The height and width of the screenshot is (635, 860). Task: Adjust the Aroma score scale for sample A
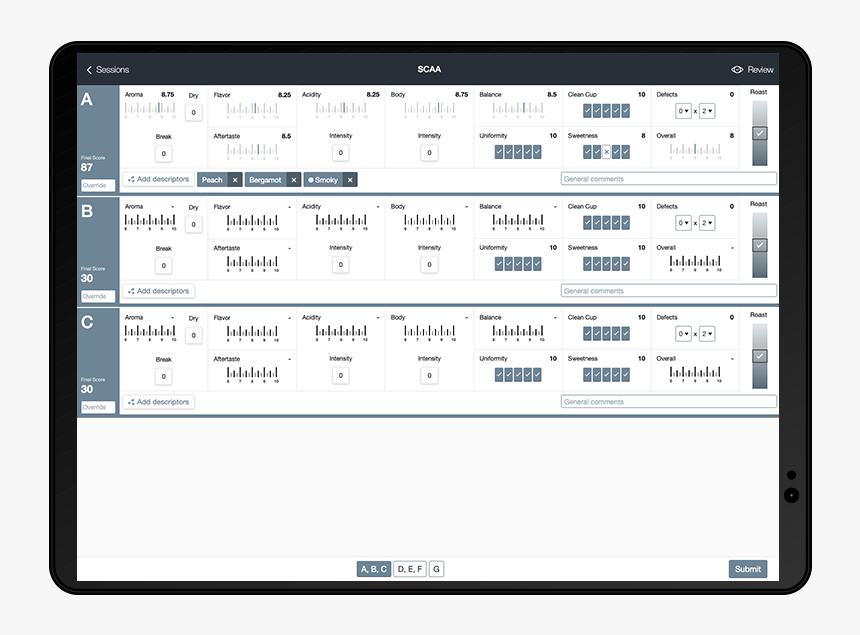click(x=150, y=109)
